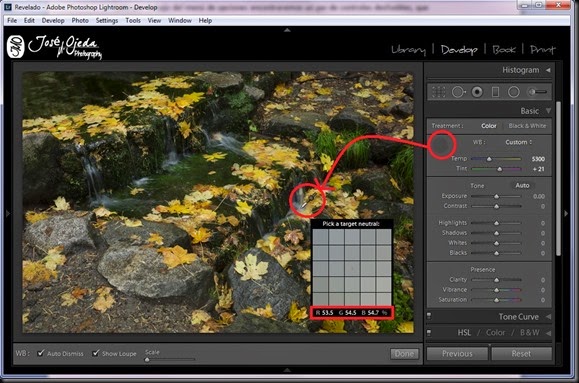Expand the Tone Curve panel
Screen dimensions: 579x383
pos(548,317)
